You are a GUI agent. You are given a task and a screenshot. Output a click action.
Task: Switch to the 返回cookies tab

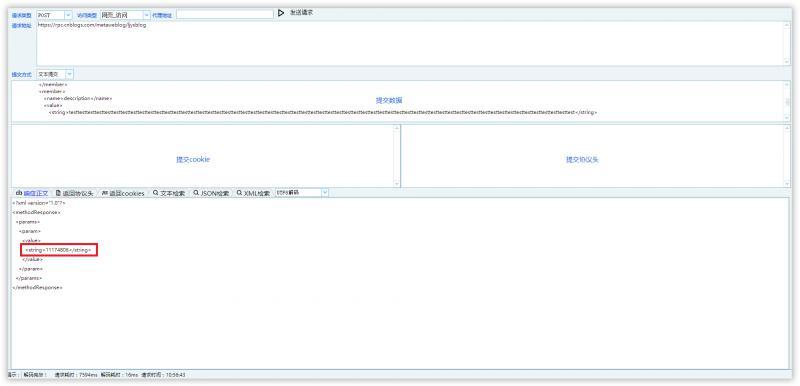pos(123,193)
